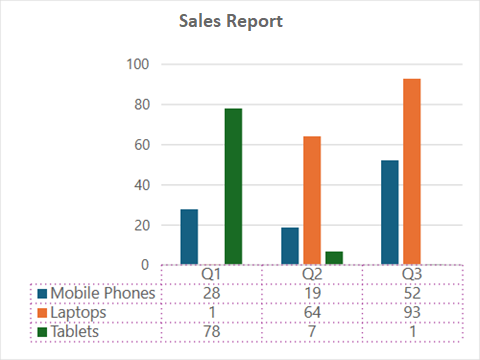Select the Tablets legend label
The image size is (480, 360).
pyautogui.click(x=75, y=332)
